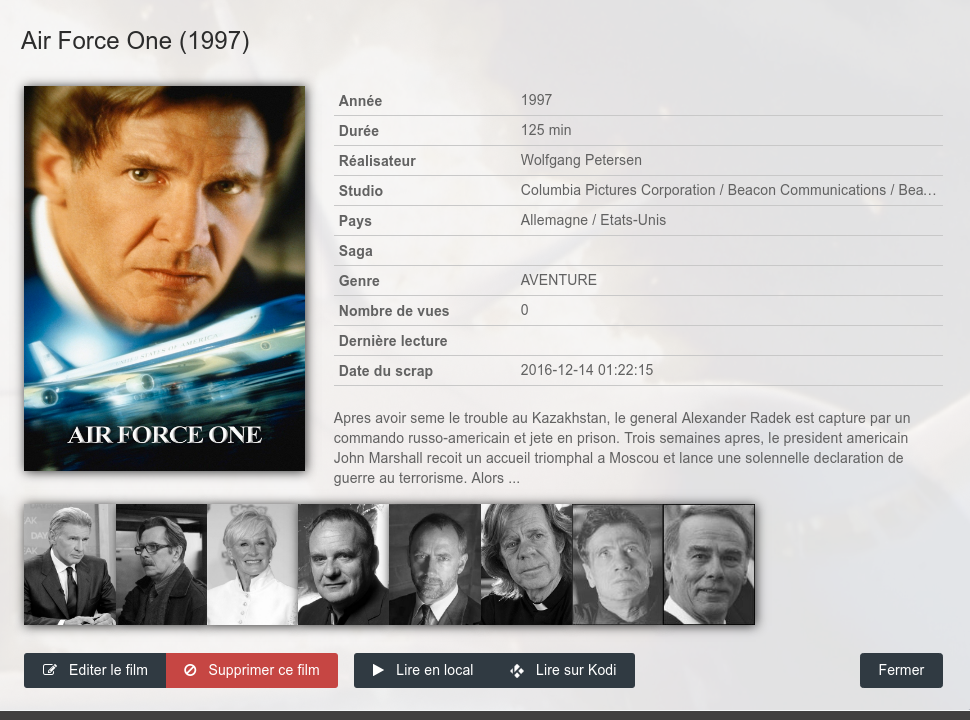Select photo of long-haired man in clerical collar

[526, 564]
